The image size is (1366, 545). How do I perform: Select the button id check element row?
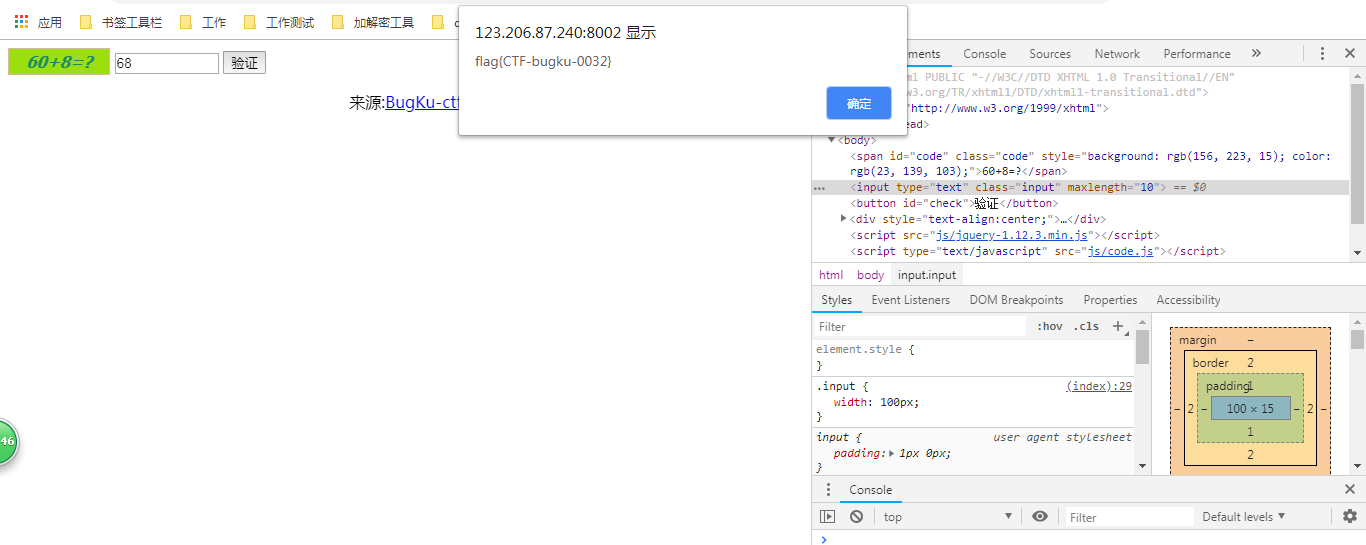1080,203
